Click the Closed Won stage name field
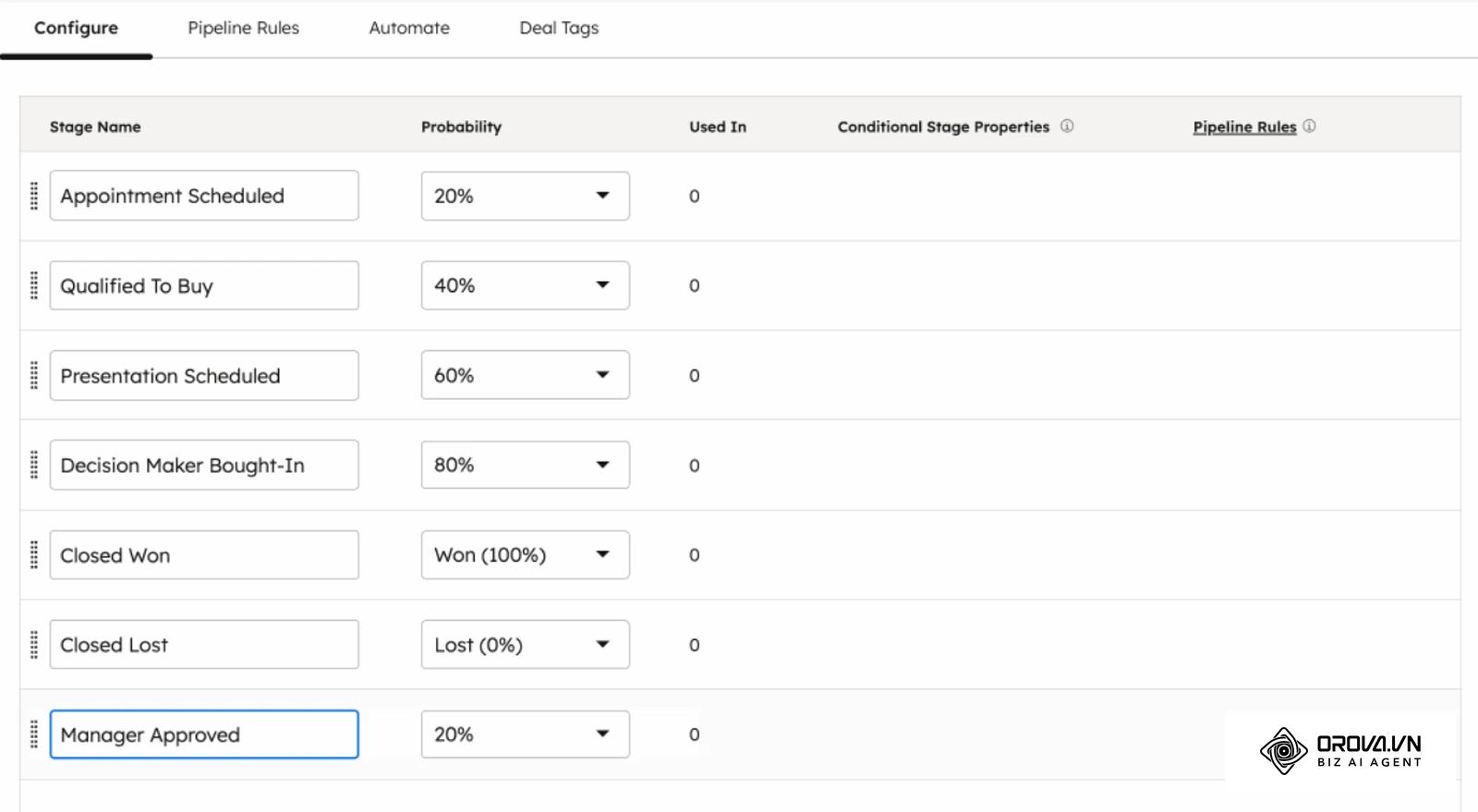This screenshot has width=1478, height=812. [204, 555]
